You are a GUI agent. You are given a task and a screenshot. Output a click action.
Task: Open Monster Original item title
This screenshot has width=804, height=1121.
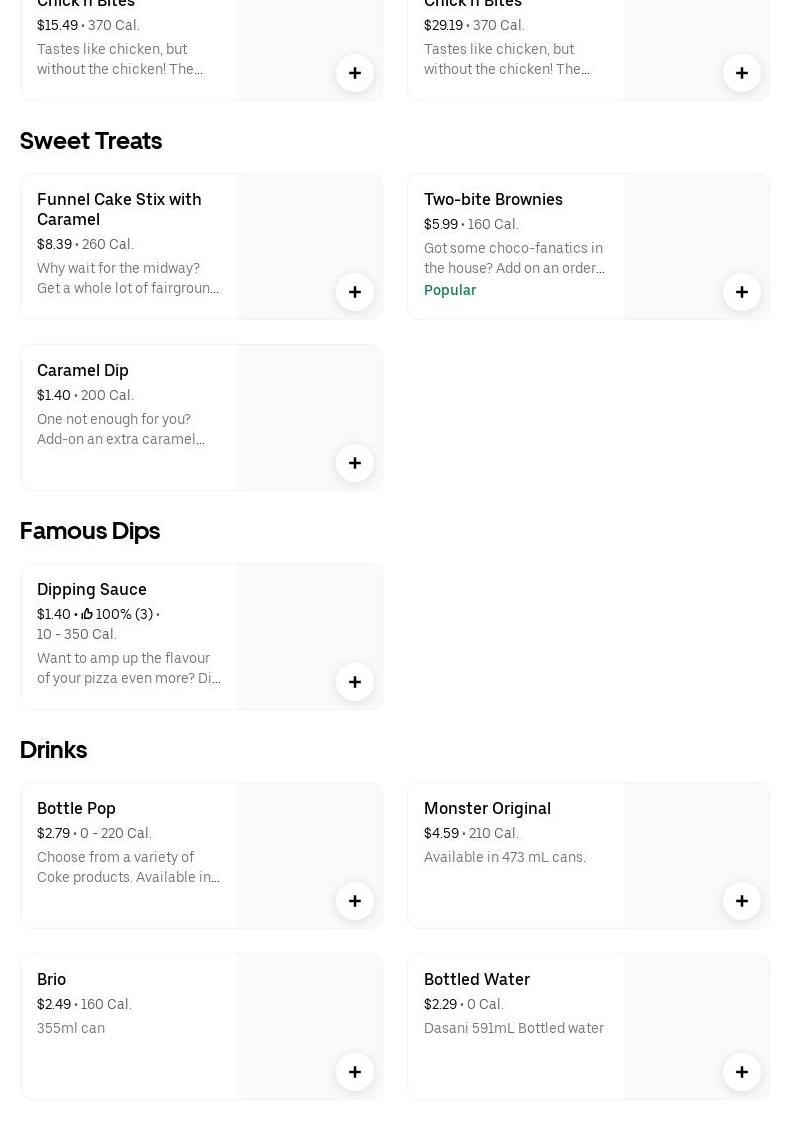pyautogui.click(x=487, y=808)
